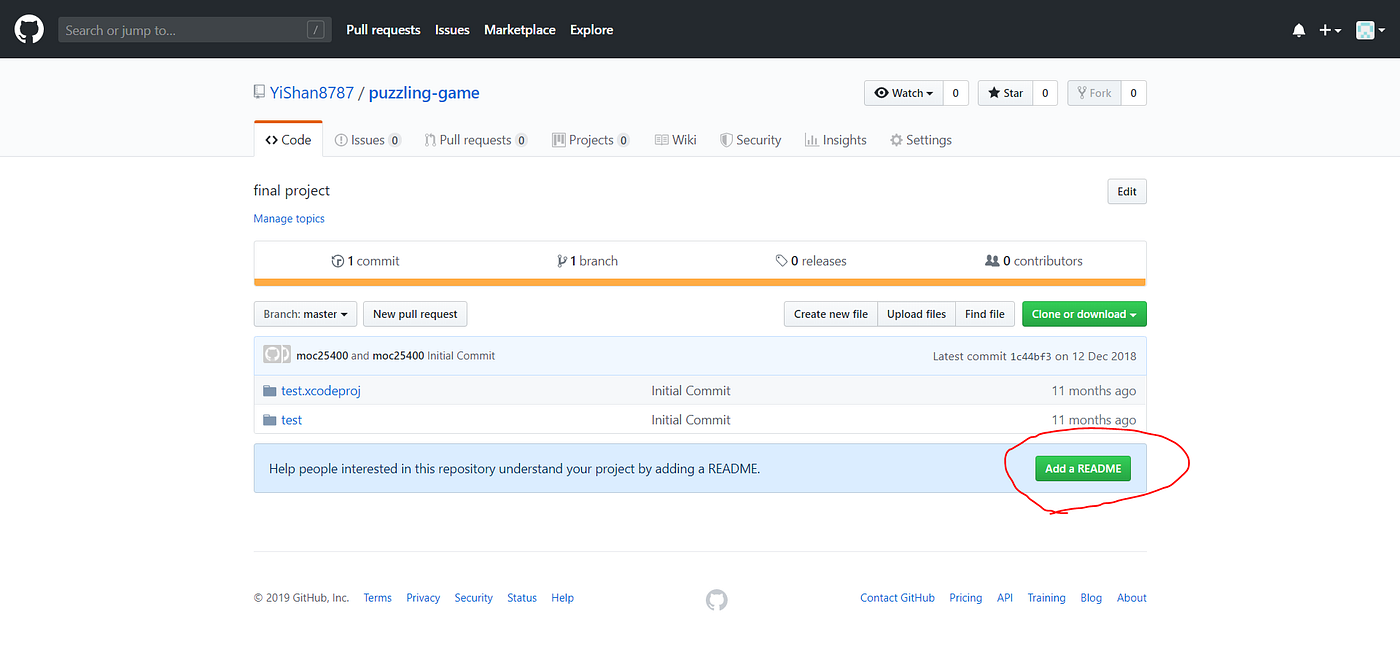Screen dimensions: 1400x657
Task: Click the watchers count next to Watch
Action: [x=955, y=93]
